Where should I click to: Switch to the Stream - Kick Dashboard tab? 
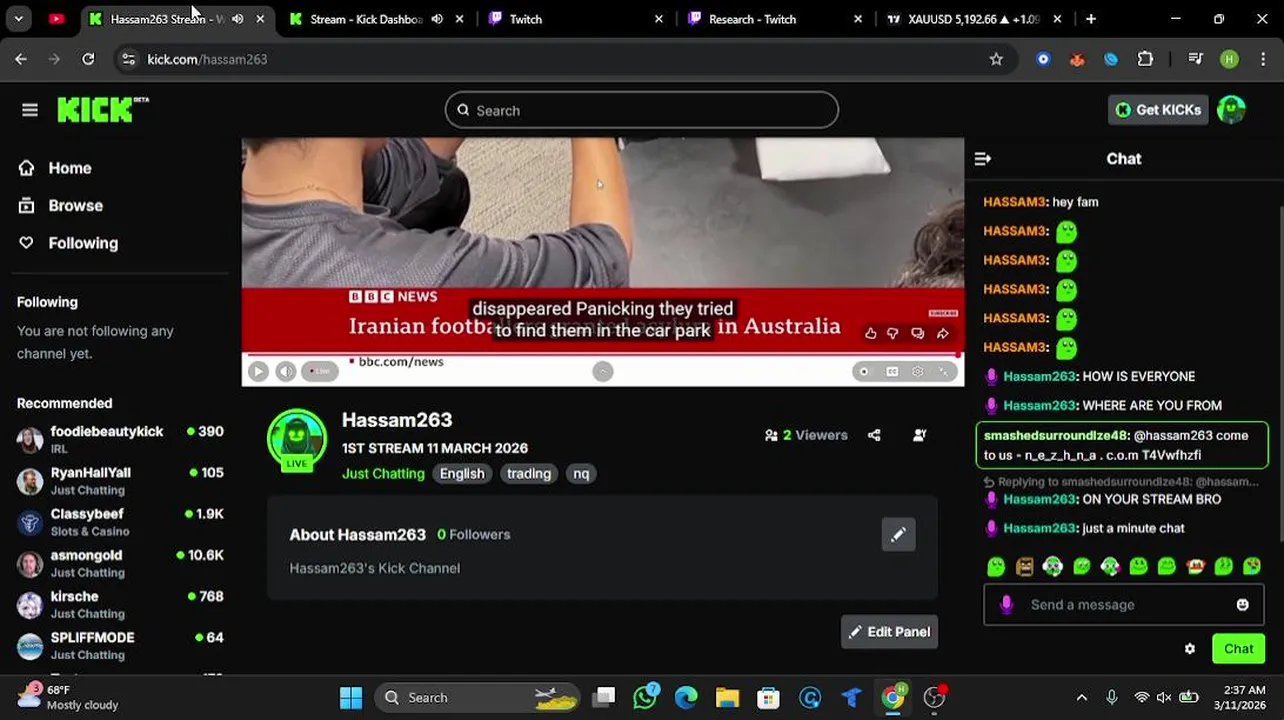coord(366,19)
